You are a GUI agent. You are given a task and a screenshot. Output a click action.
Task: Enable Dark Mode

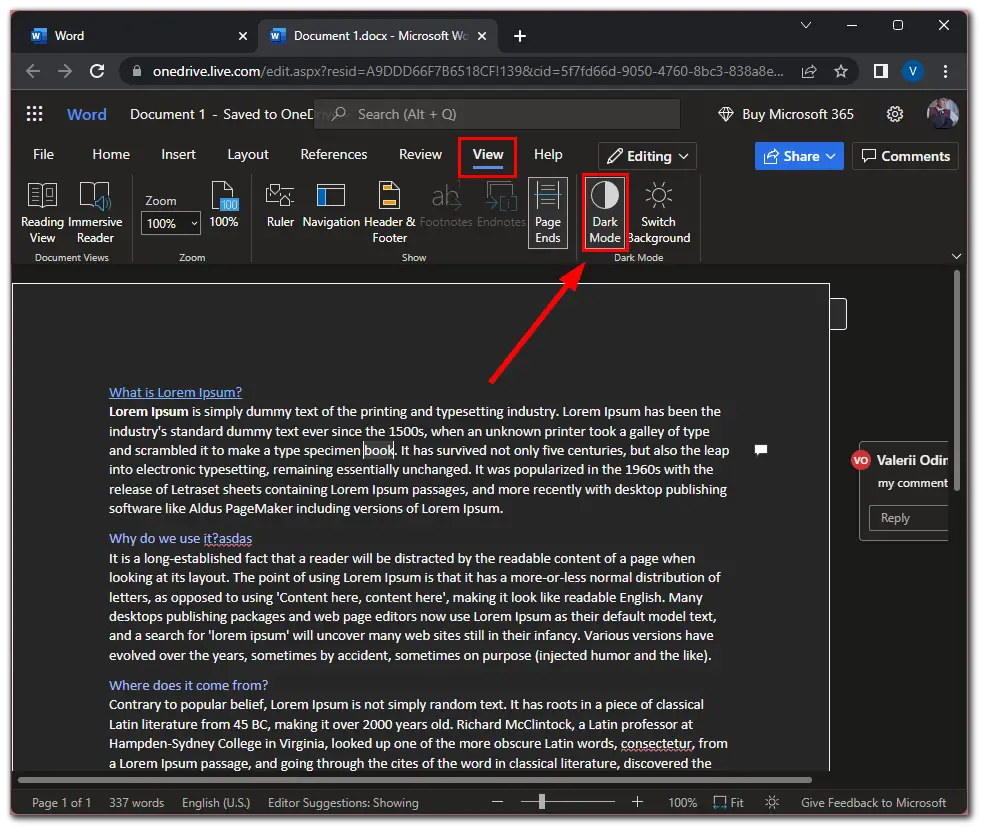click(x=605, y=211)
